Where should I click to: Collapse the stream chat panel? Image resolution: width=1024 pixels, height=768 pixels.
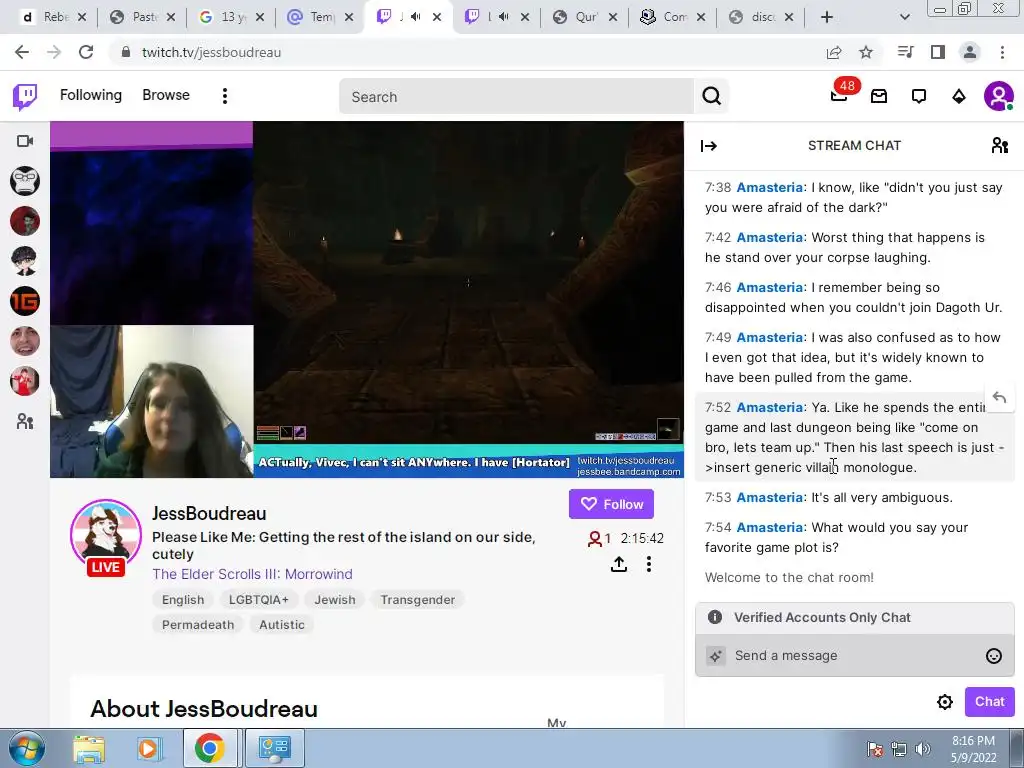coord(709,146)
